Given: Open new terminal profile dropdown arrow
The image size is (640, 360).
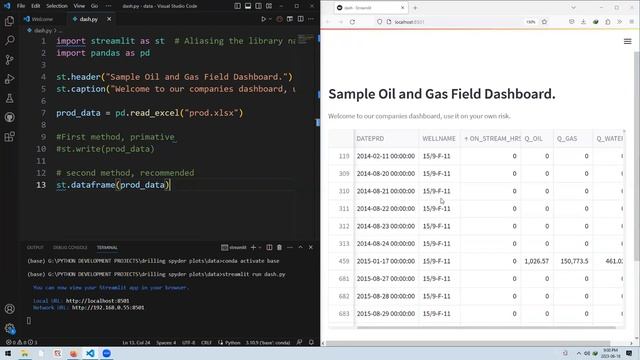Looking at the screenshot, I should point(260,247).
